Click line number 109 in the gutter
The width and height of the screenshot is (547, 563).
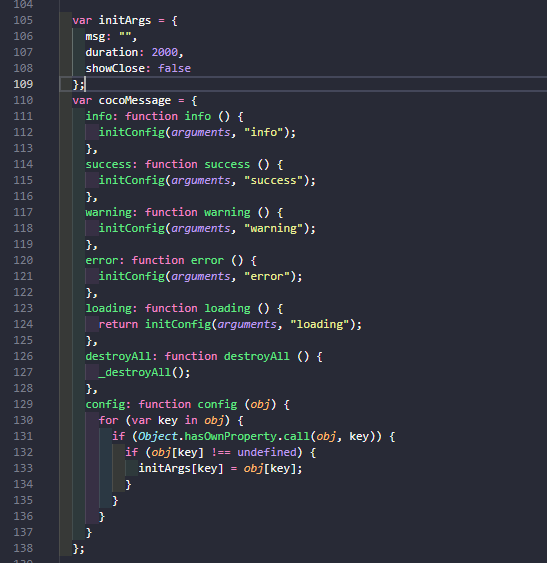23,84
